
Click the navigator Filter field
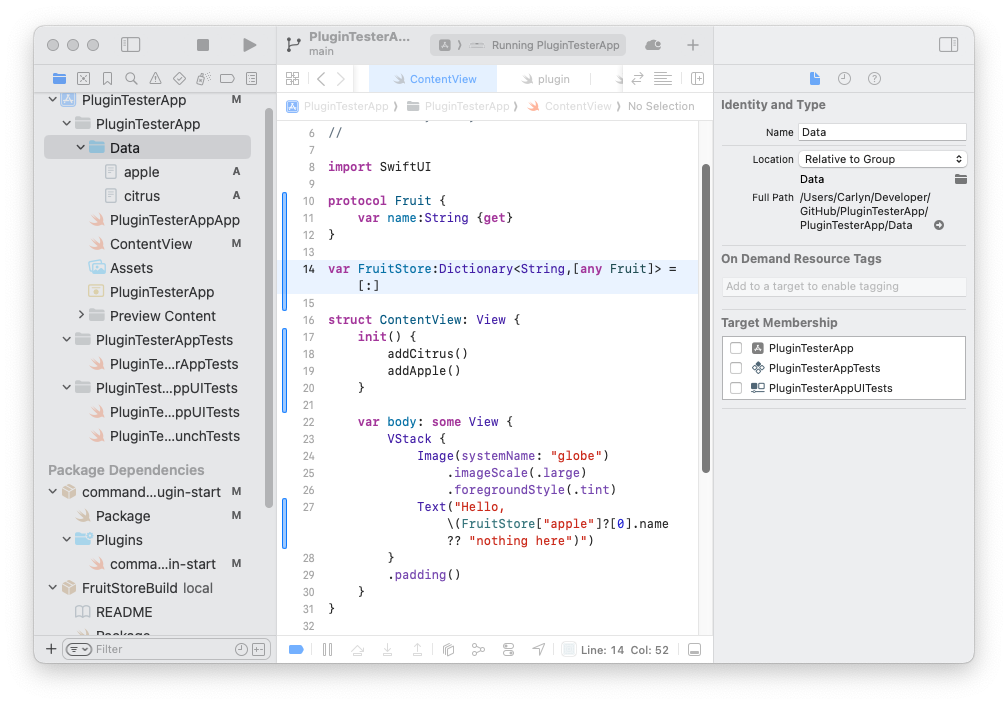click(166, 649)
